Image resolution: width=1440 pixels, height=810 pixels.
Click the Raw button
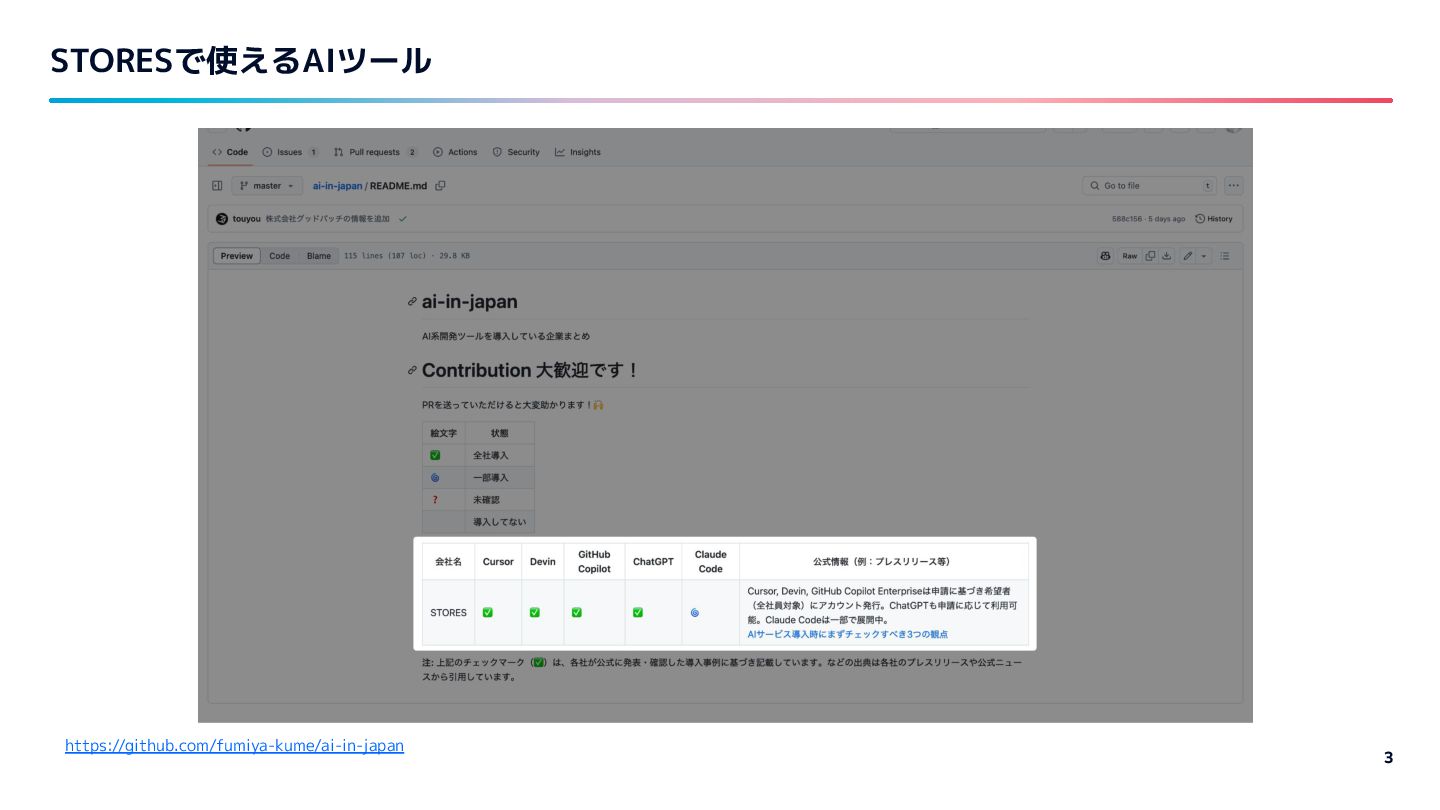pos(1129,256)
